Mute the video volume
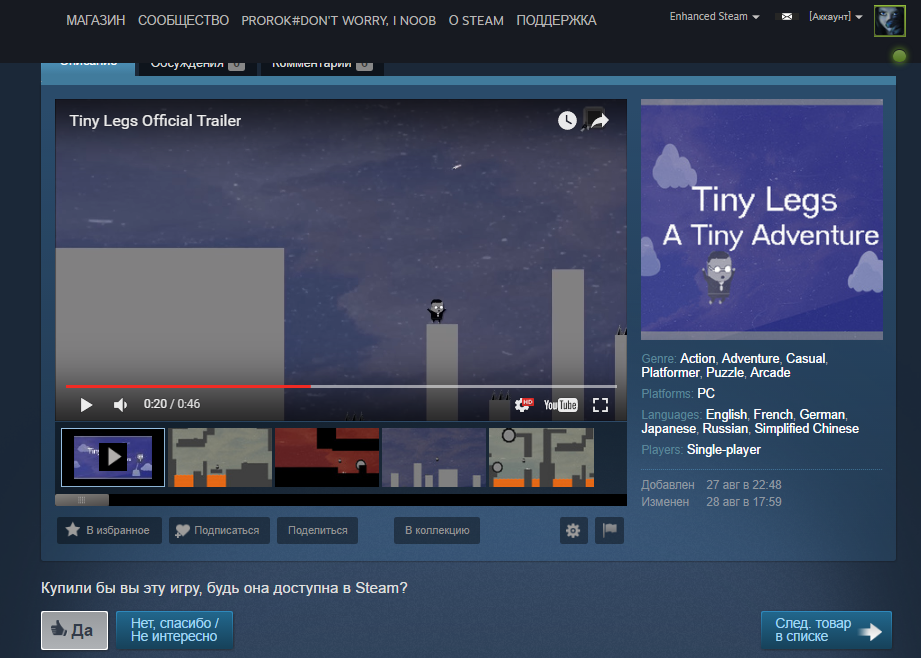The height and width of the screenshot is (658, 921). tap(120, 405)
